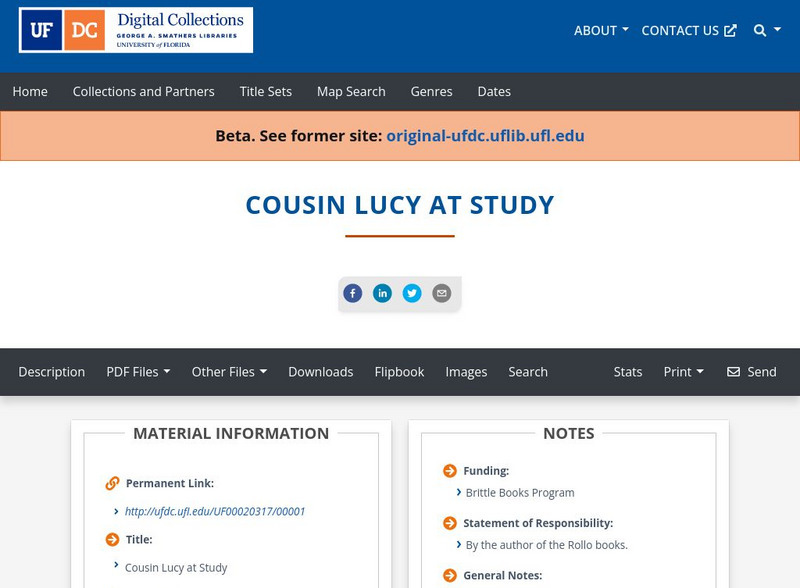Open the Images tab
This screenshot has height=588, width=800.
[x=466, y=372]
